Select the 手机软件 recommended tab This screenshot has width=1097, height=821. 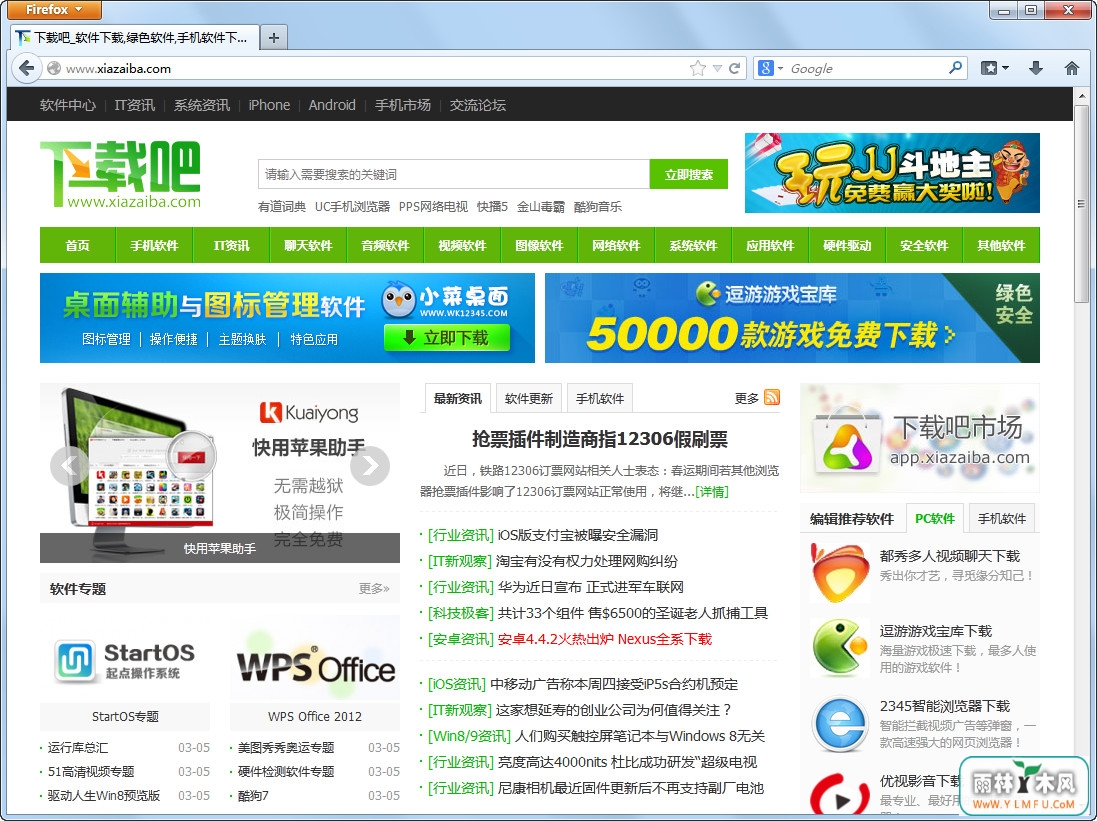[1002, 518]
